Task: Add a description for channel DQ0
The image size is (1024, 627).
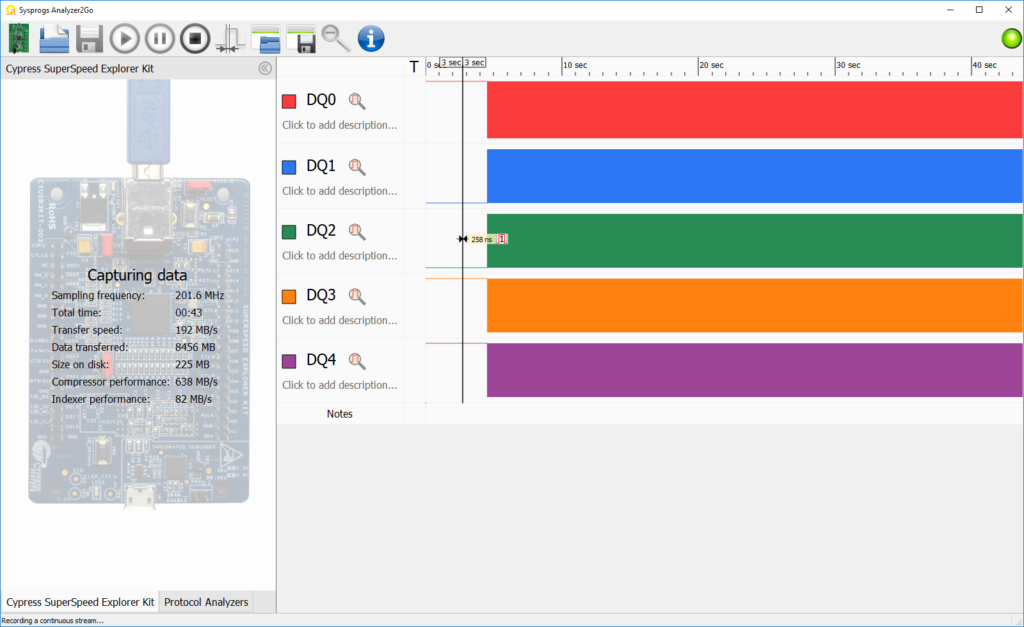Action: pos(340,126)
